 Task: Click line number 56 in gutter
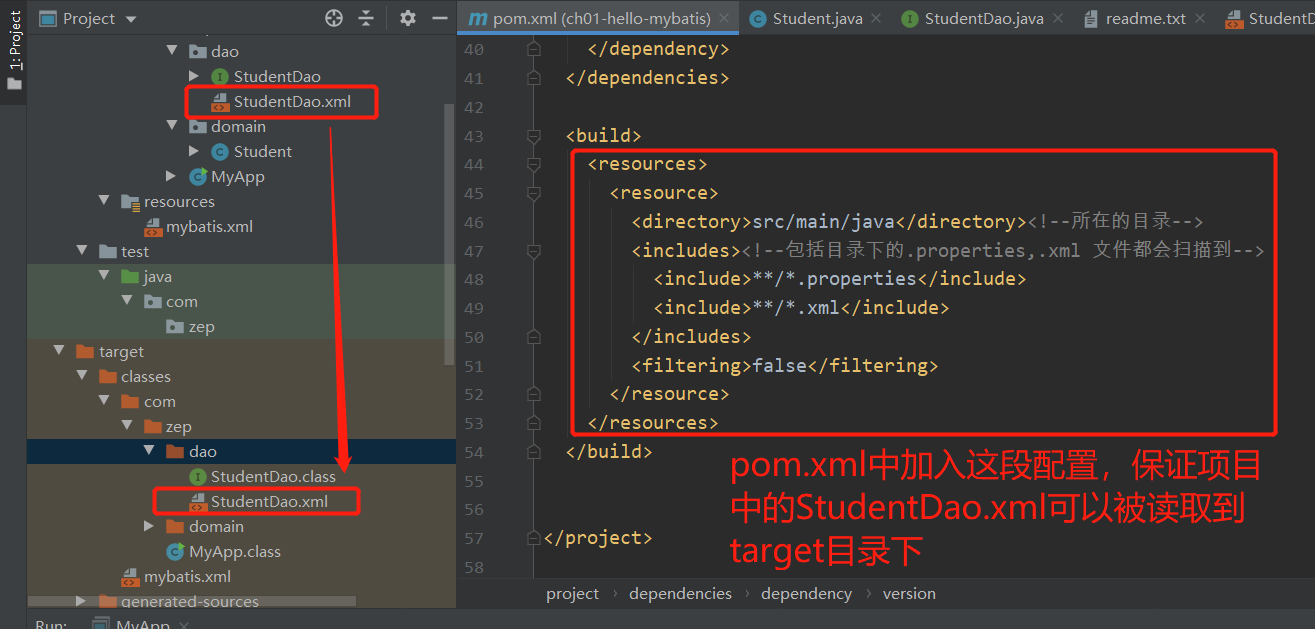click(x=473, y=509)
